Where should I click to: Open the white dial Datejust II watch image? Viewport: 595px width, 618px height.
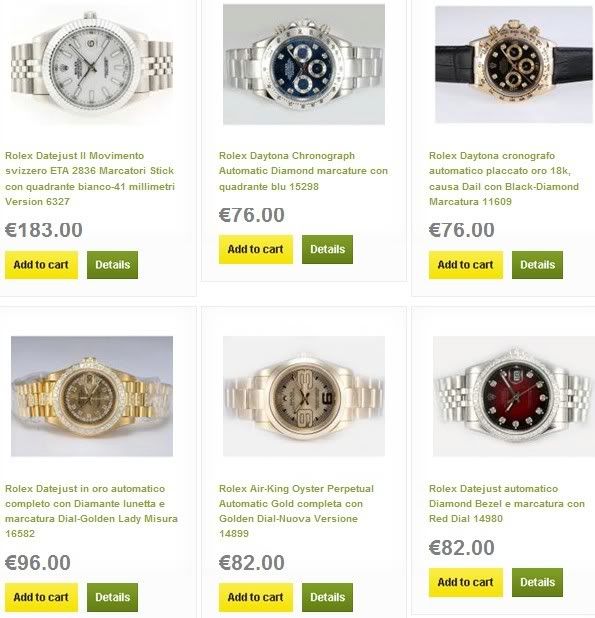click(92, 64)
